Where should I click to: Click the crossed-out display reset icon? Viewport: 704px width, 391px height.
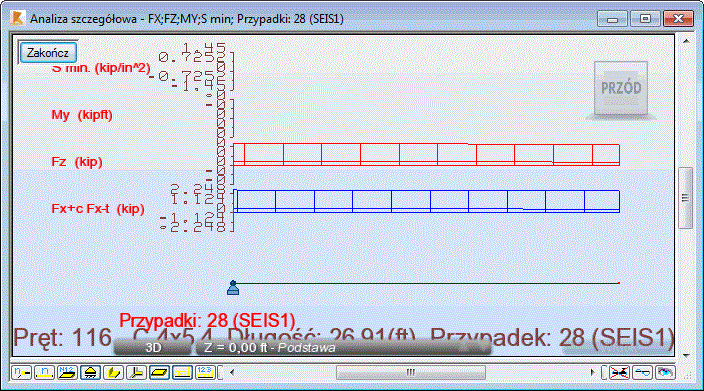[x=619, y=373]
